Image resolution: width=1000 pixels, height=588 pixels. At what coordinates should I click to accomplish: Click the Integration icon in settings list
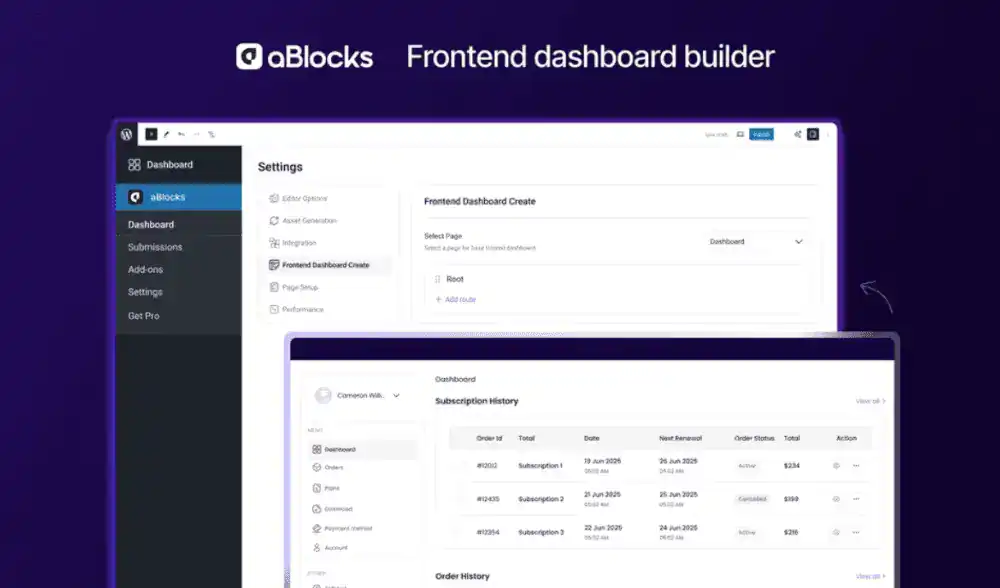[274, 243]
